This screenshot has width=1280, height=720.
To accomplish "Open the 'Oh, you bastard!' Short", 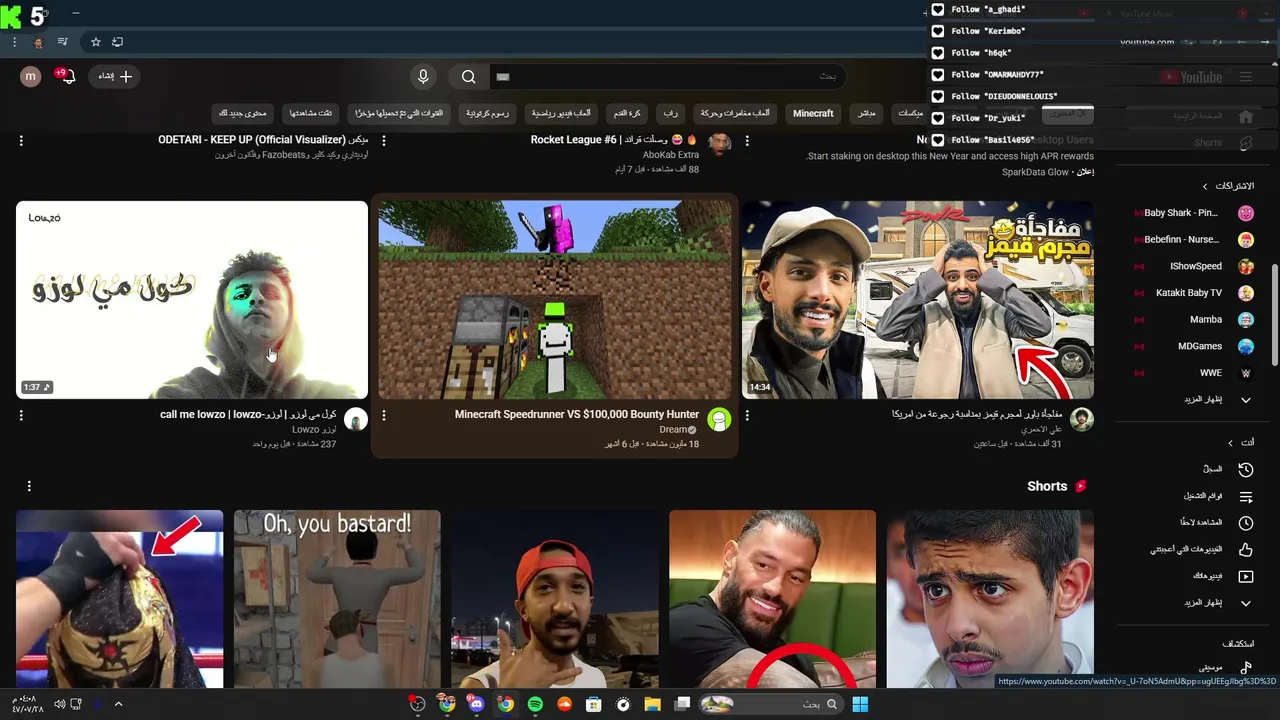I will [337, 599].
